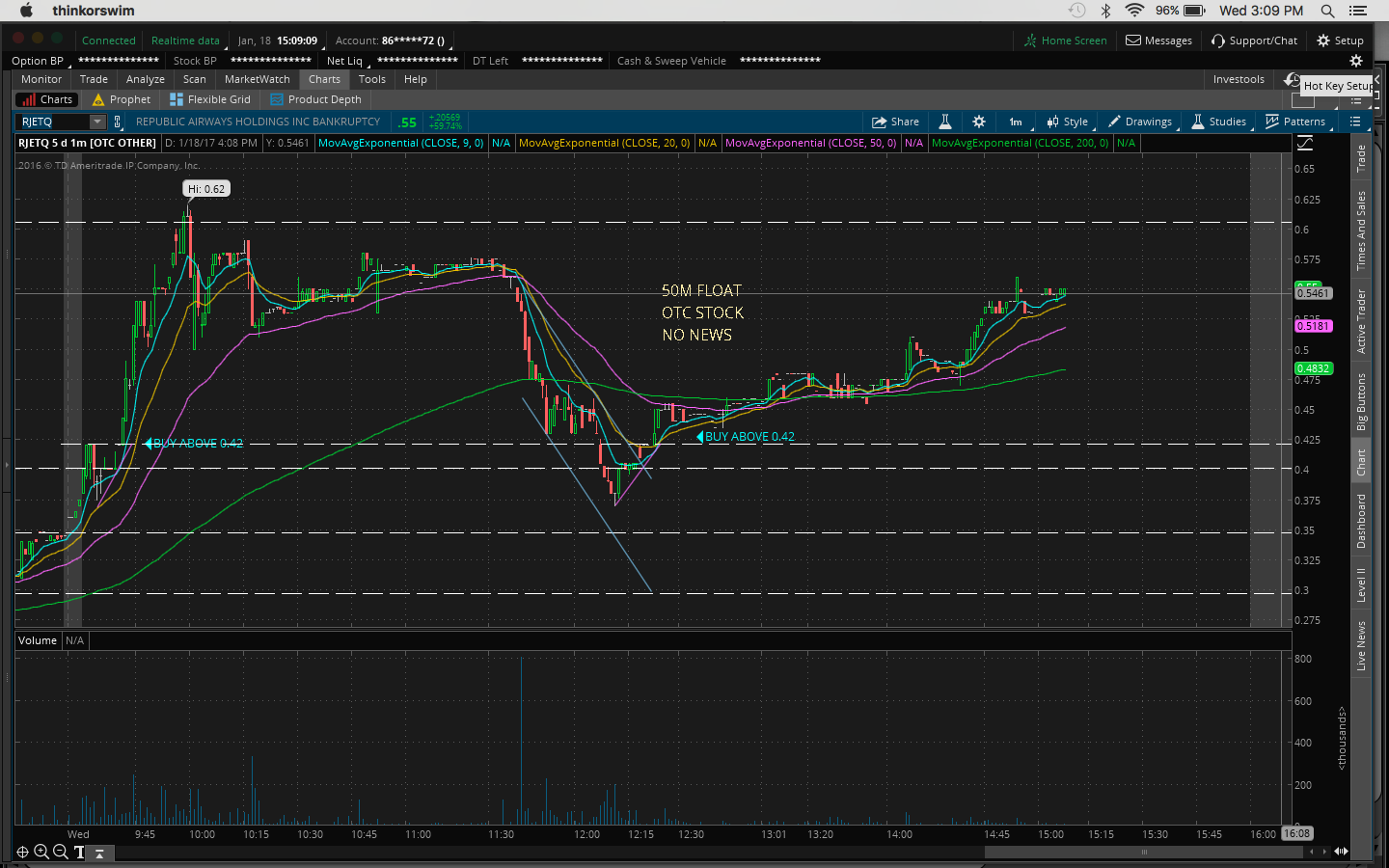The image size is (1389, 868).
Task: Switch to the Monitor tab
Action: pos(41,79)
